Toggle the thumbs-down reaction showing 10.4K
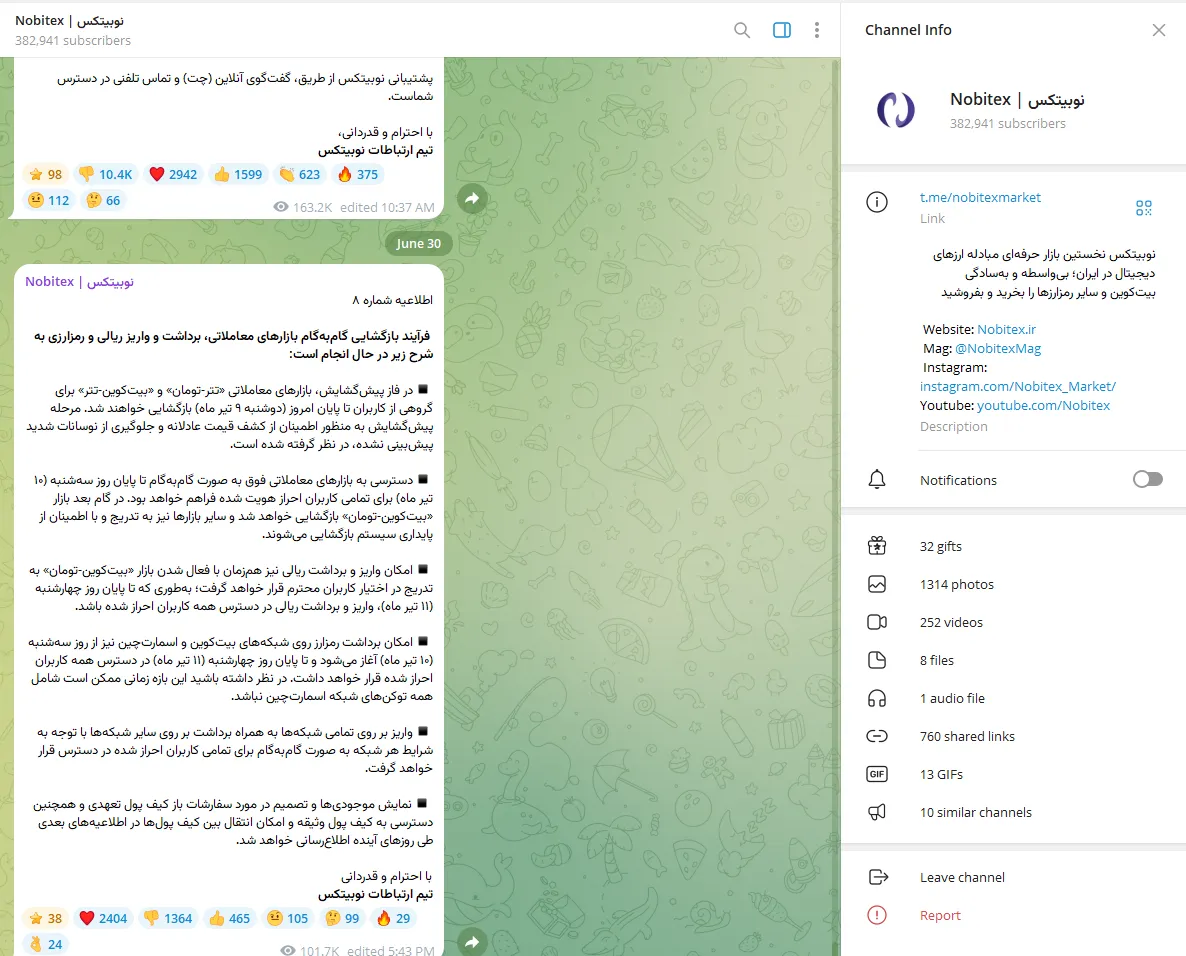The width and height of the screenshot is (1186, 956). [105, 174]
